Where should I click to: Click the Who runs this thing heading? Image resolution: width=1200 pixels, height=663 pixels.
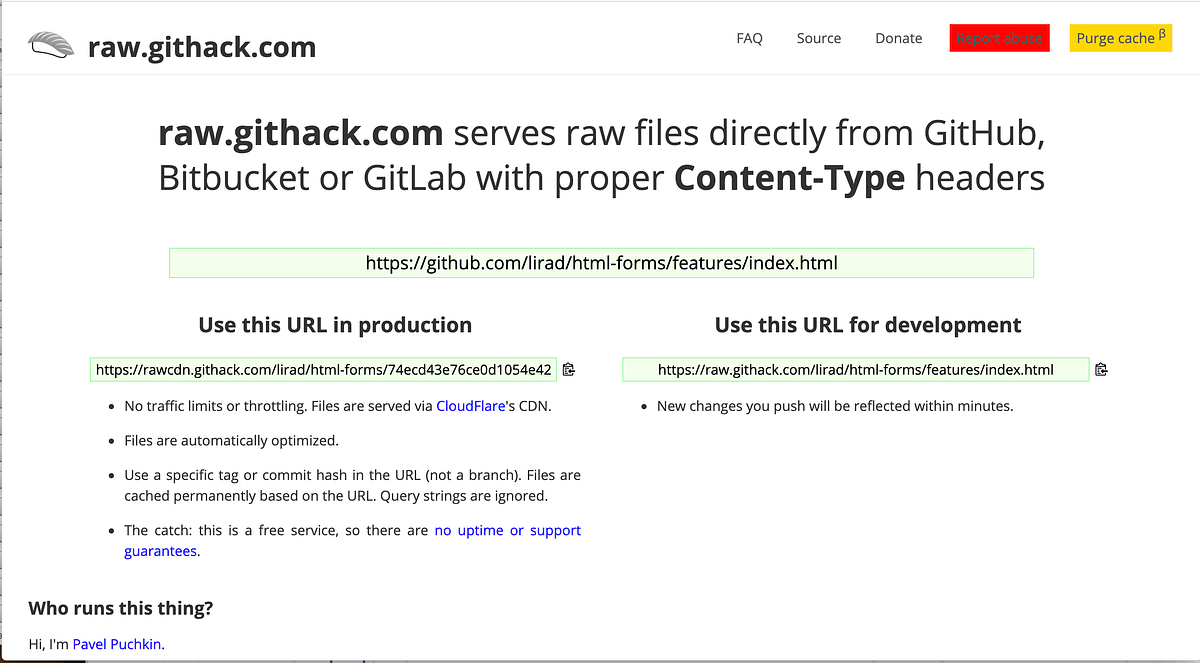[x=120, y=608]
